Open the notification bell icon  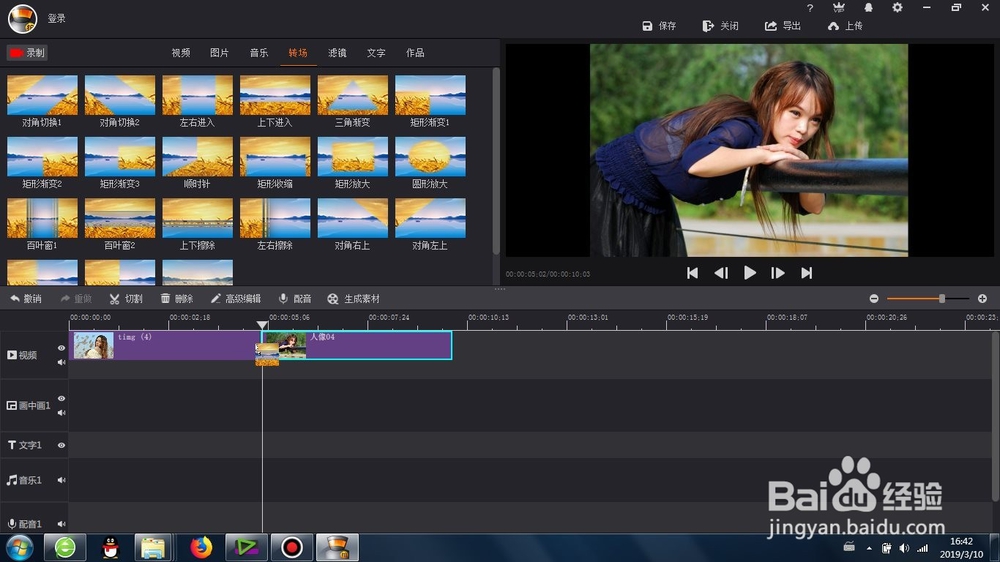[x=868, y=8]
